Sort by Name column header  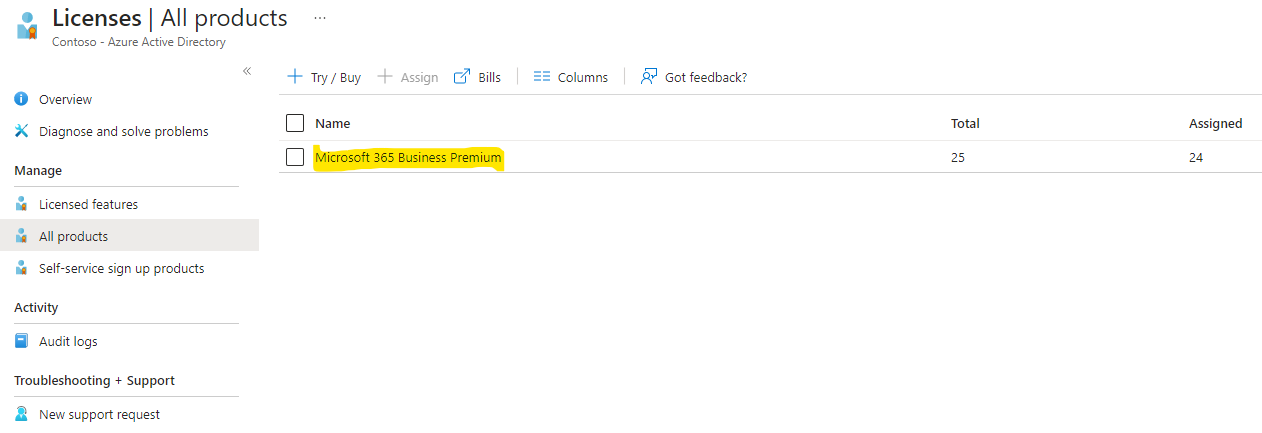click(333, 123)
